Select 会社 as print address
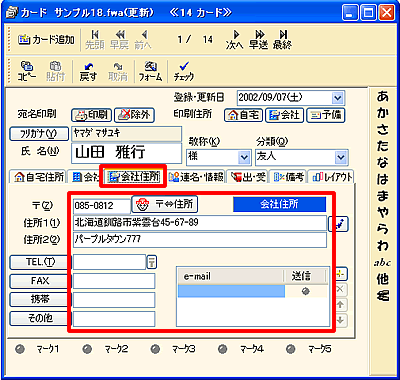Screen dimensions: 400x380 (284, 115)
